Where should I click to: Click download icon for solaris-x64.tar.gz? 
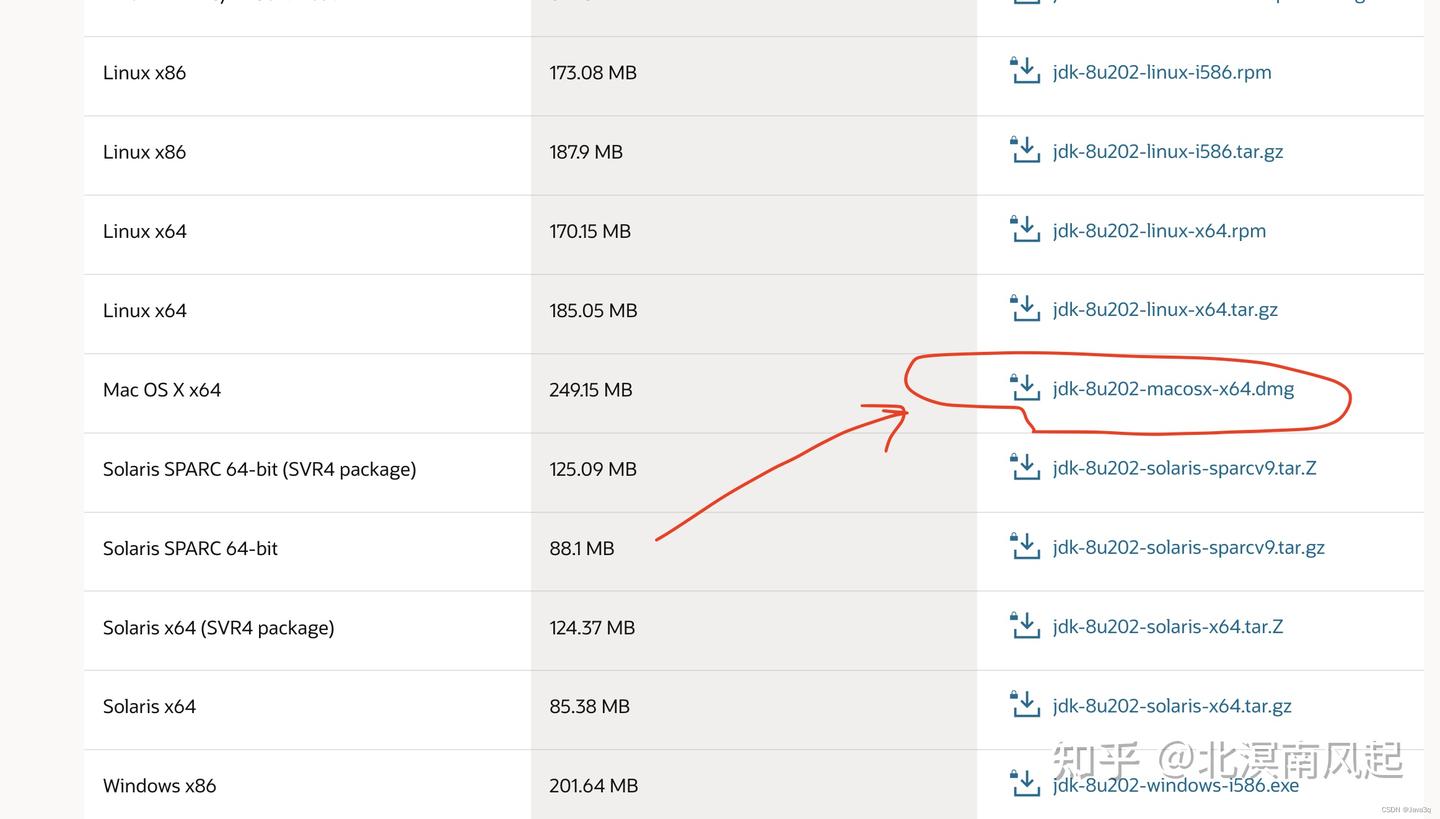click(1025, 704)
